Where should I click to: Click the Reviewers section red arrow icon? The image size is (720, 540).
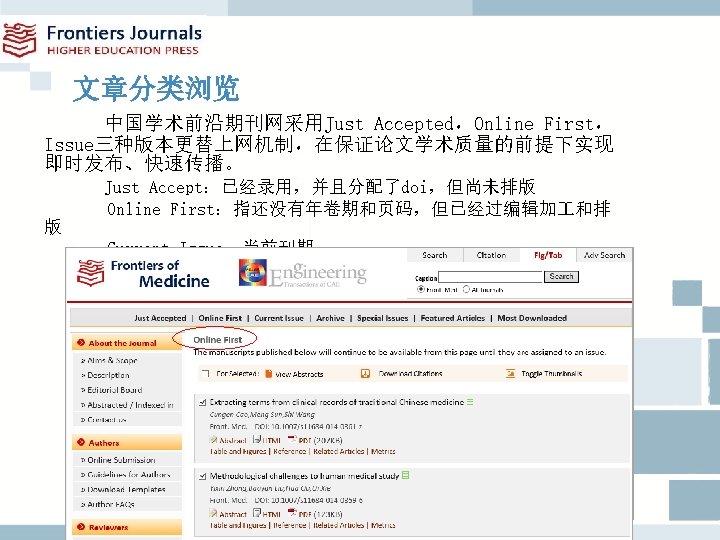[x=81, y=527]
